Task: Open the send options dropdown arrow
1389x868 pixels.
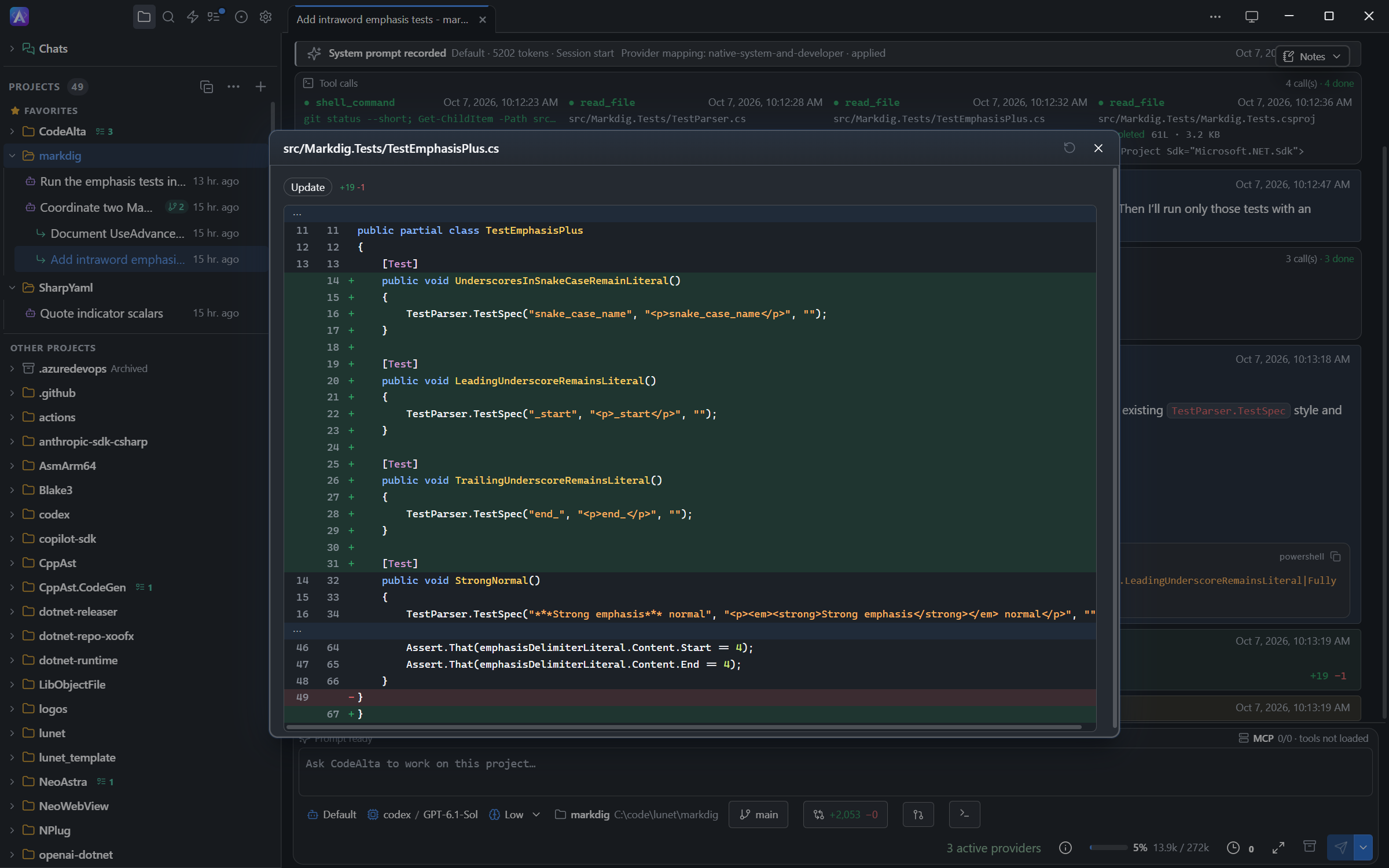Action: (x=1364, y=848)
